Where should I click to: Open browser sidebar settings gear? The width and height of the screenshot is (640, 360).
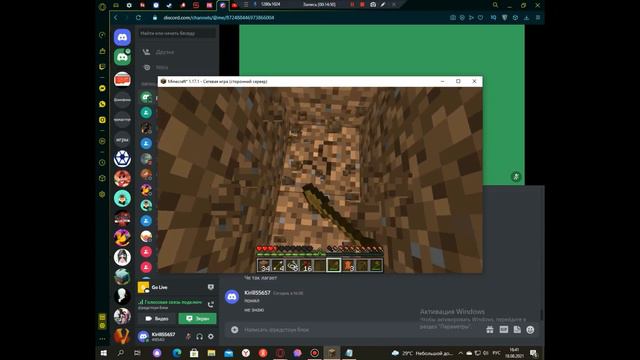102,194
